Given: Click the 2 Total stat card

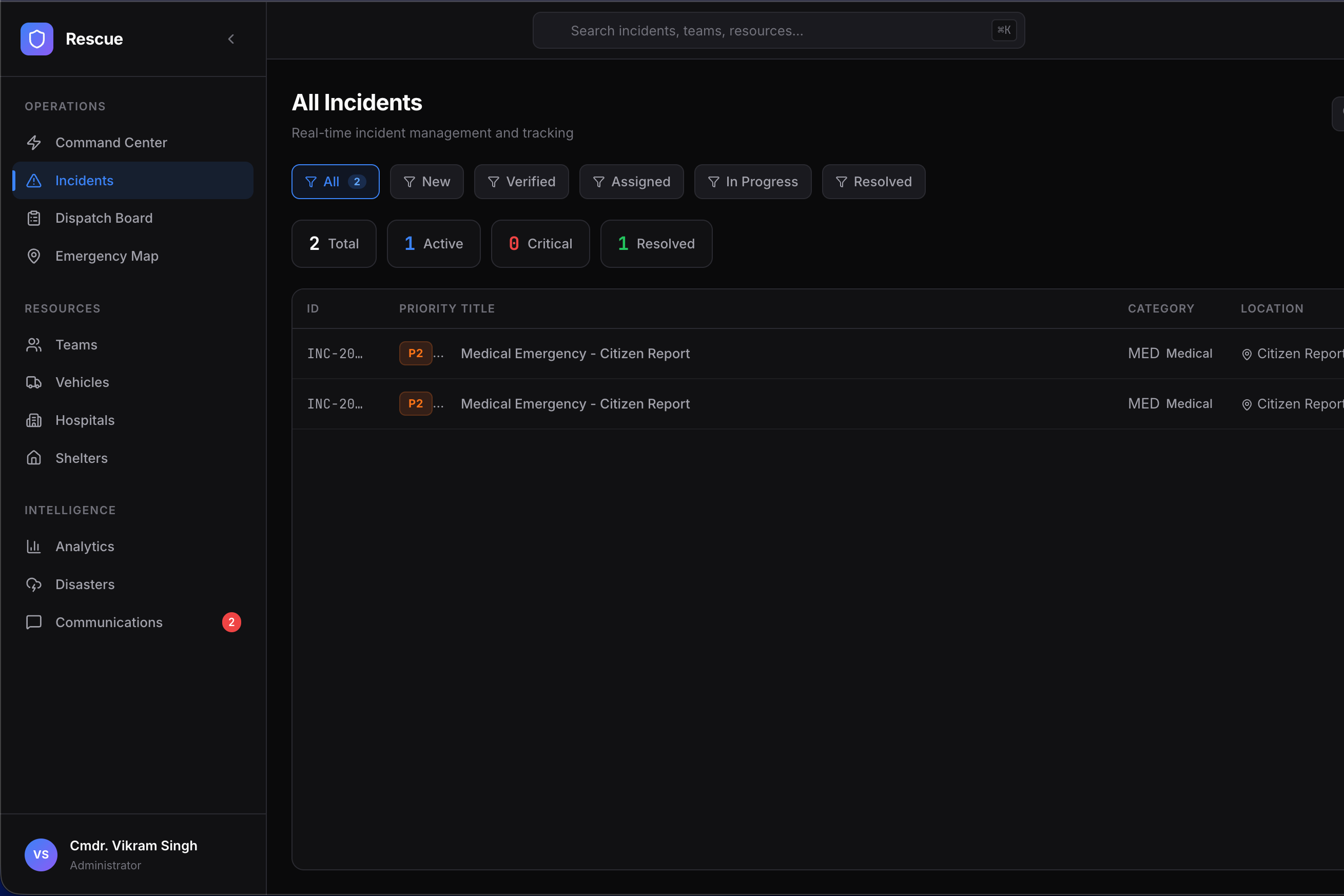Looking at the screenshot, I should [334, 244].
